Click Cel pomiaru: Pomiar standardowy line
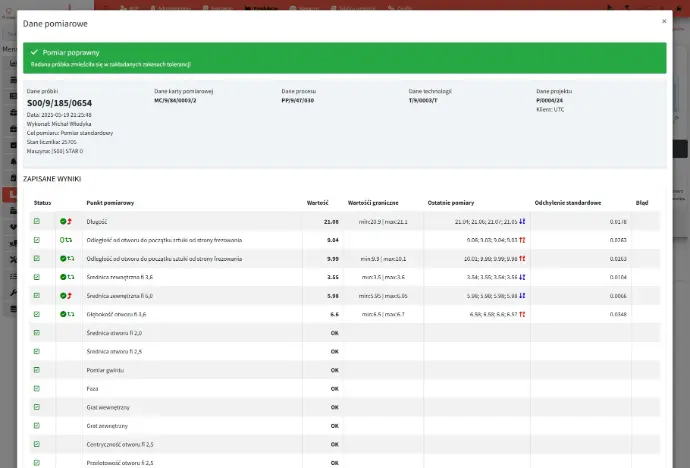The height and width of the screenshot is (468, 690). click(70, 133)
